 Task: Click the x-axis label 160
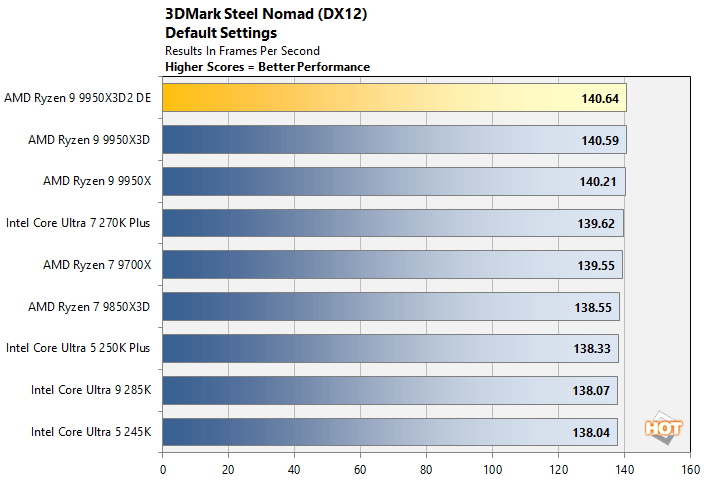pos(690,470)
